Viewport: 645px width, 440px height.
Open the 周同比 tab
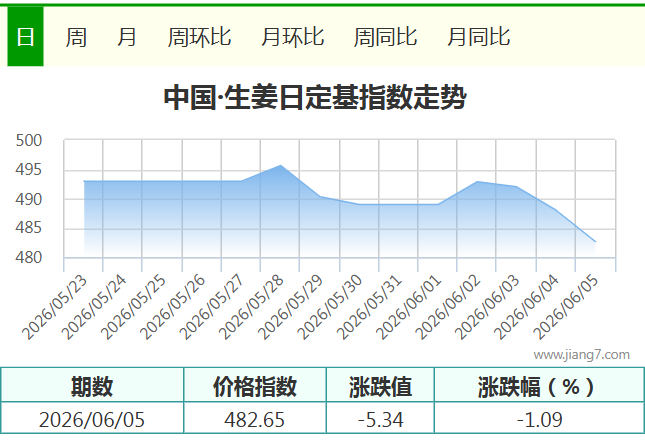click(x=385, y=37)
